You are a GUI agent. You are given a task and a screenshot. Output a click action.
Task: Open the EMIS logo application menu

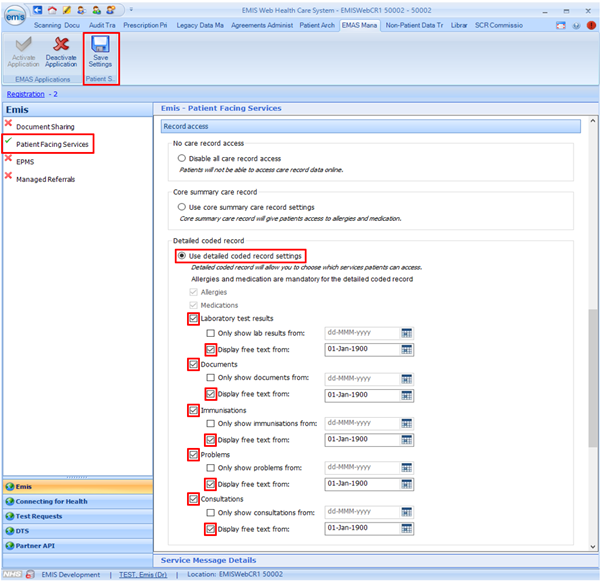[x=15, y=16]
